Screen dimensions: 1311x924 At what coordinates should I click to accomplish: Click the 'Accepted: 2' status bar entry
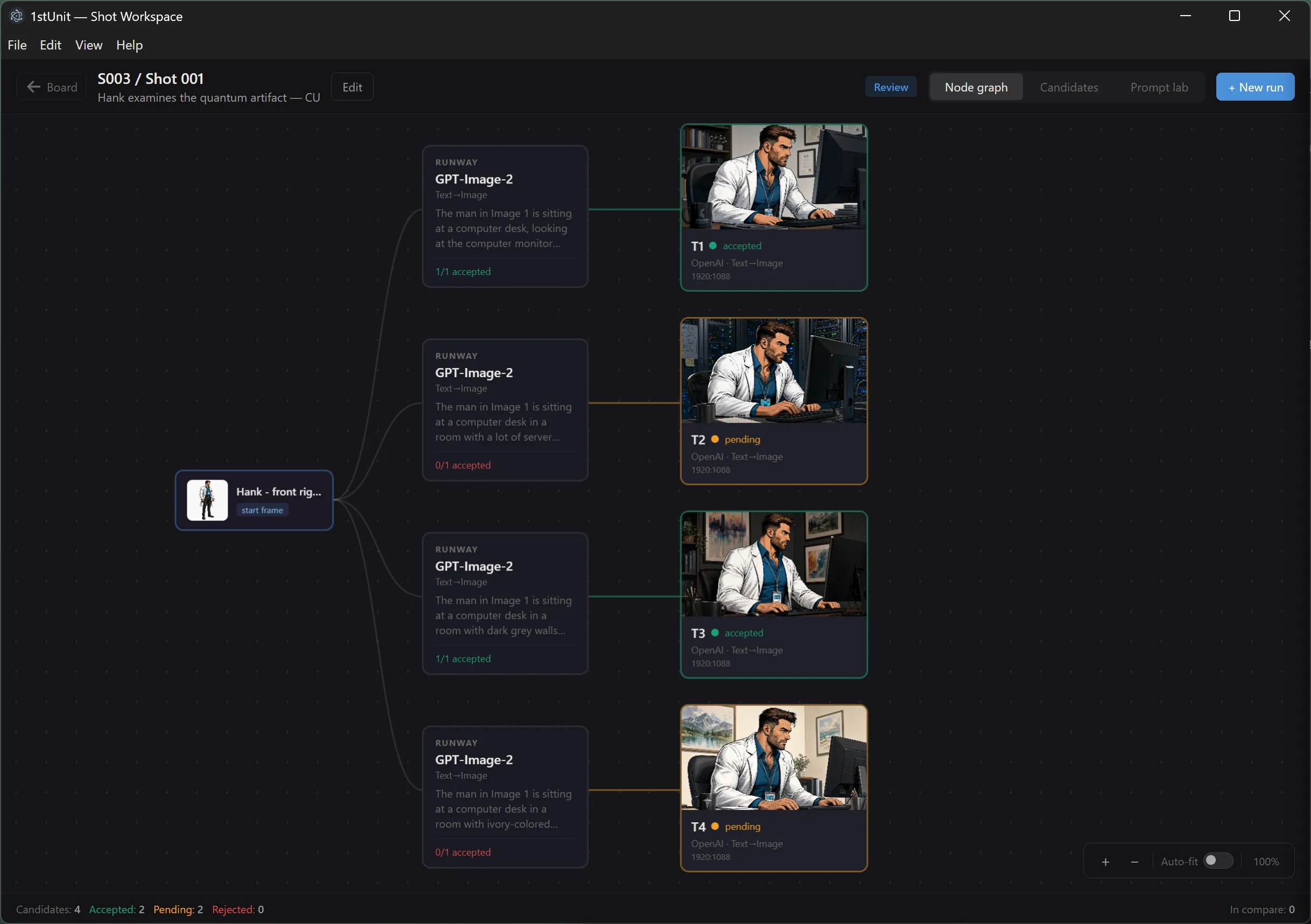point(116,909)
